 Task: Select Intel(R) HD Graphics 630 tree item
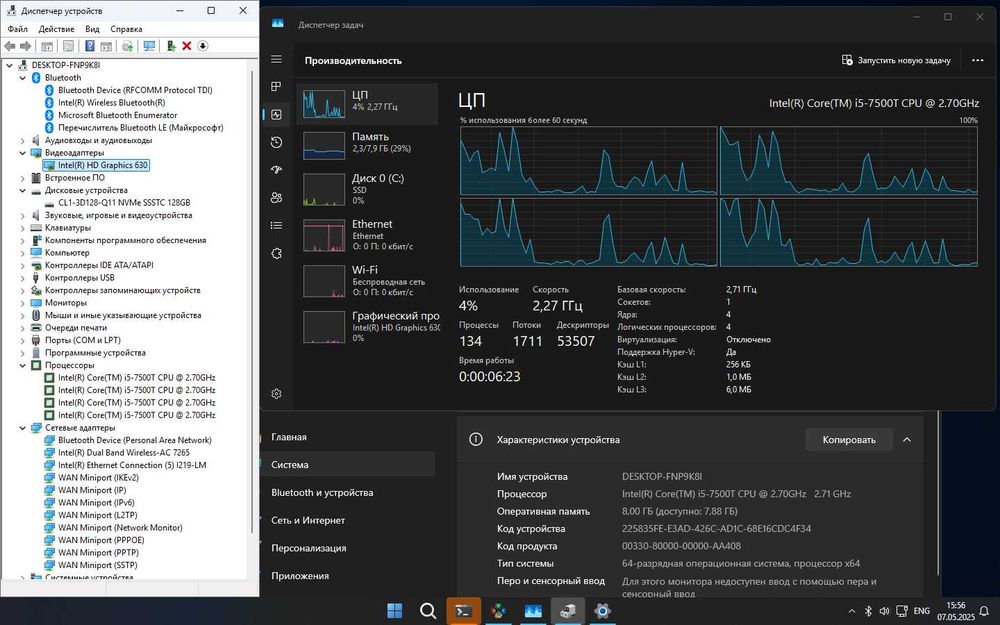click(x=103, y=165)
